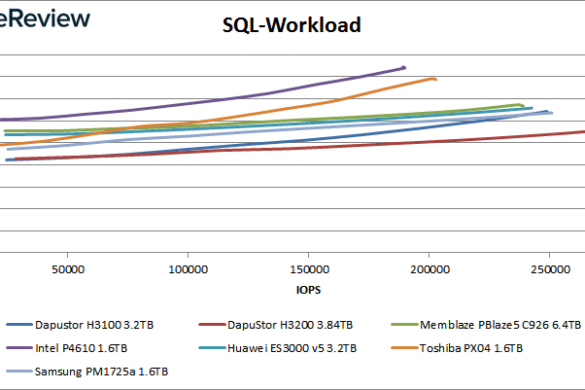Click the 150000 axis tick label

309,269
